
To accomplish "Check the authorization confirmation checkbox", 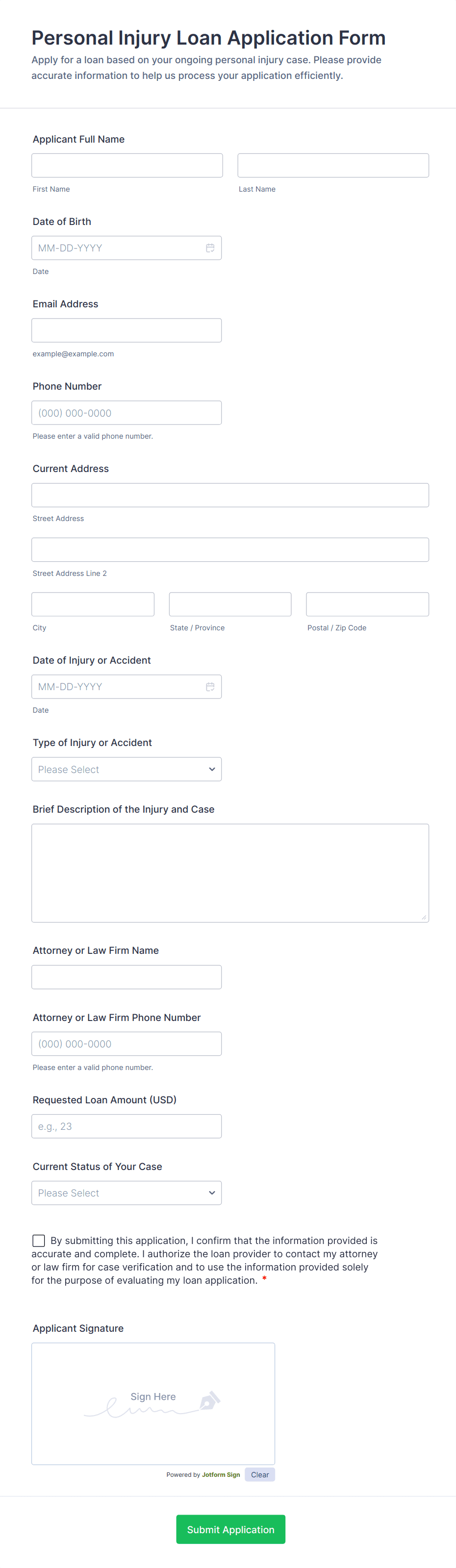I will tap(39, 1241).
